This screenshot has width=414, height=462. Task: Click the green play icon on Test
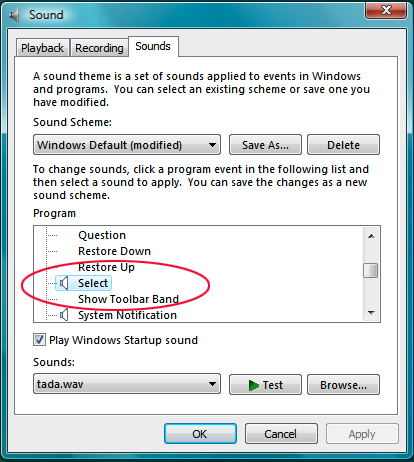click(x=254, y=385)
